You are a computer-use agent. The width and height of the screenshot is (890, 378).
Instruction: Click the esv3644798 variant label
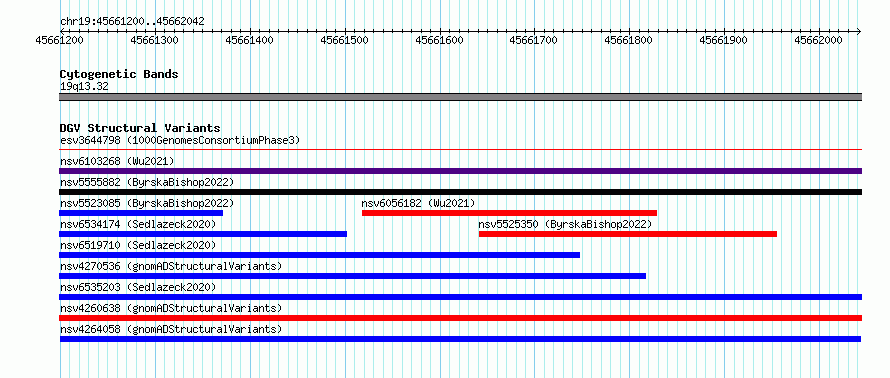click(180, 140)
